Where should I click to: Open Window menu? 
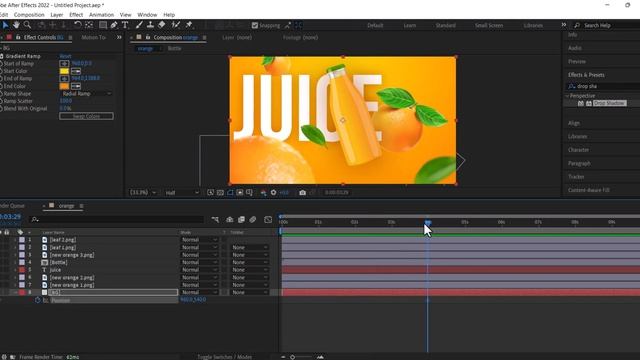147,15
